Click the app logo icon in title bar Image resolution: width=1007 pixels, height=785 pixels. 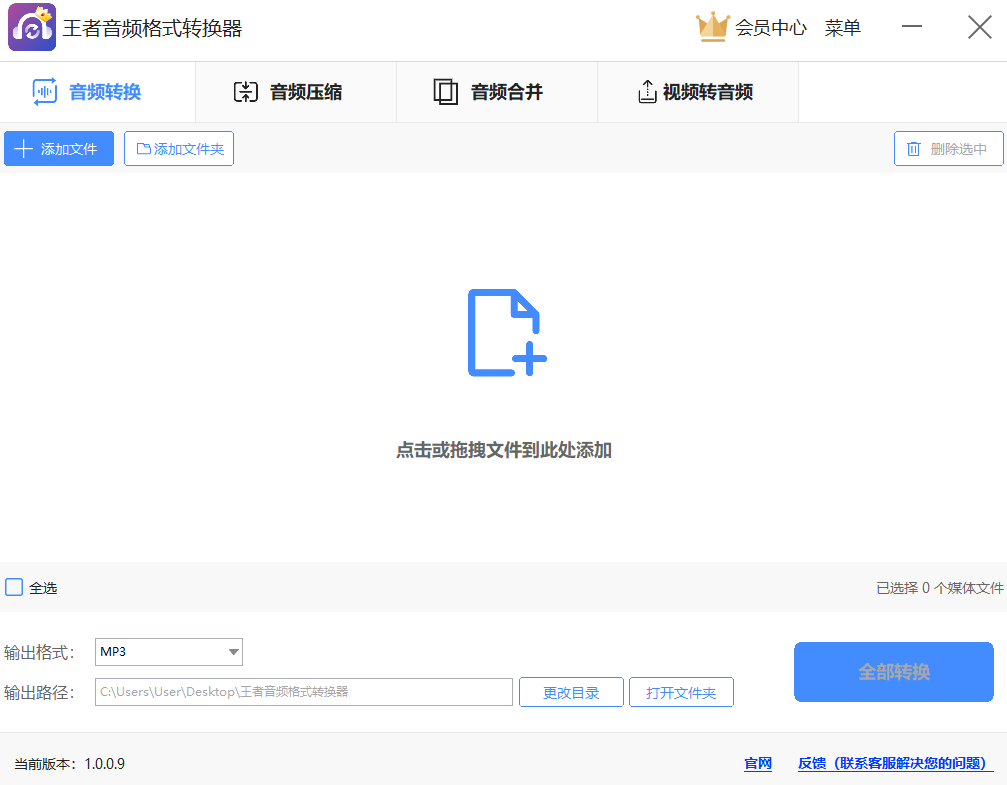point(32,27)
